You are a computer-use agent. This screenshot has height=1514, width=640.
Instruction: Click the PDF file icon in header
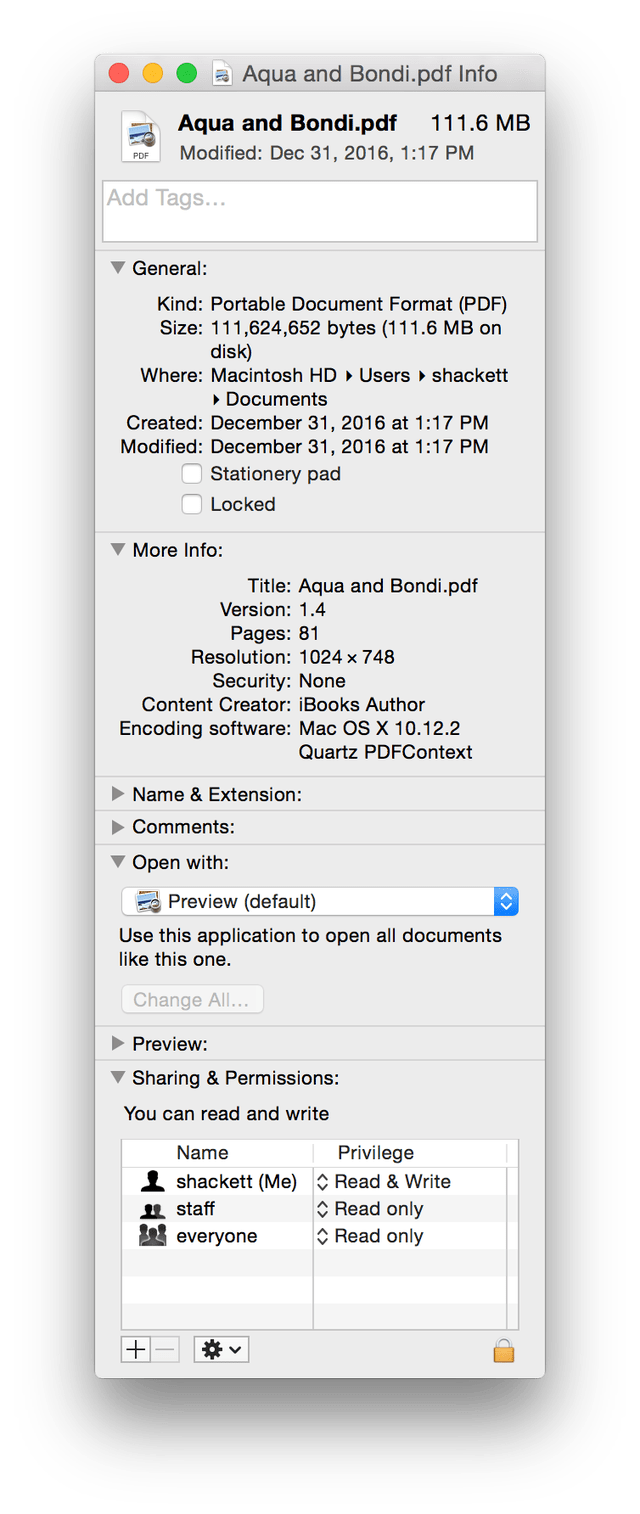(141, 137)
